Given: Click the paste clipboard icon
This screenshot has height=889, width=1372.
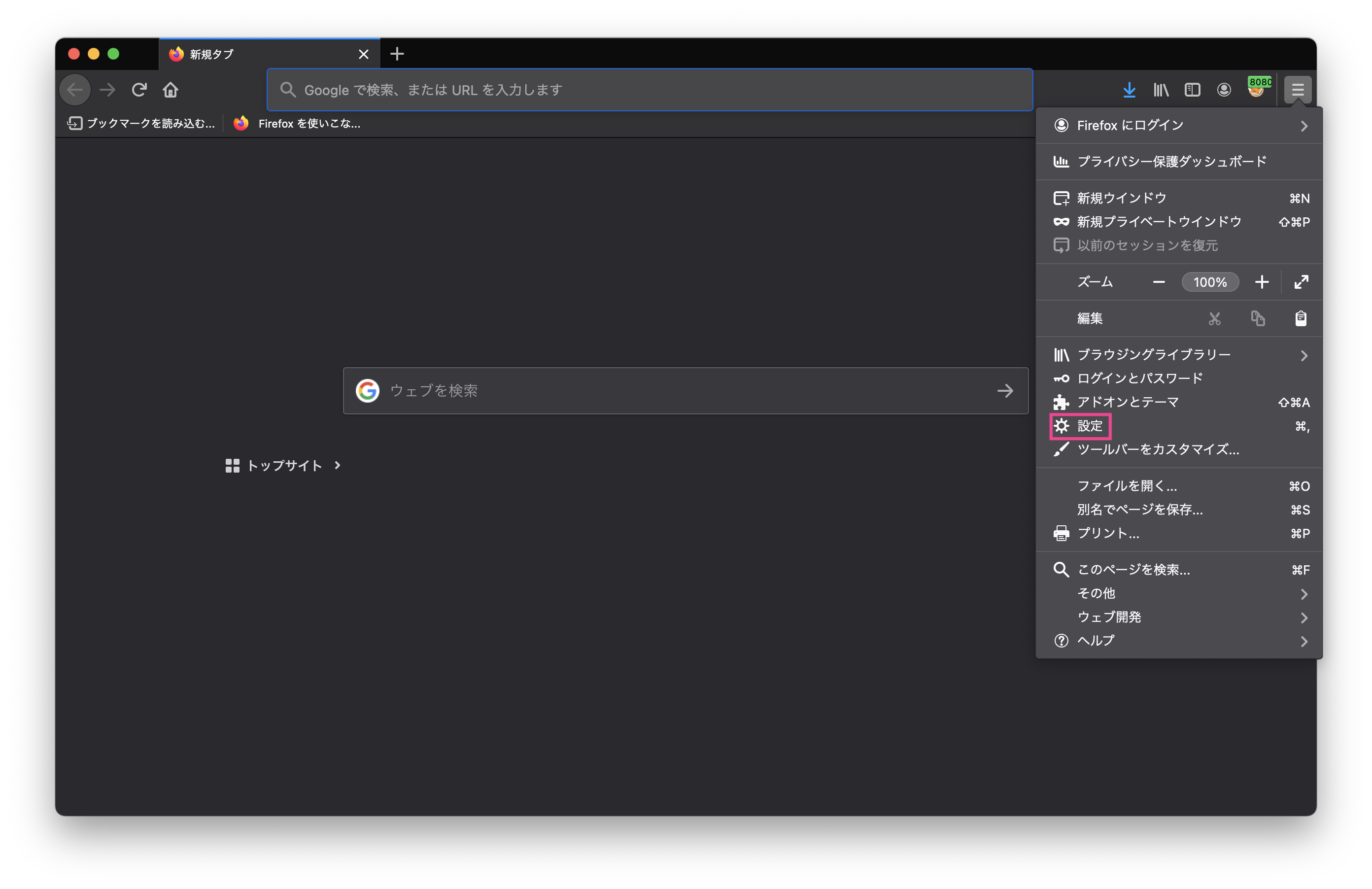Looking at the screenshot, I should pyautogui.click(x=1301, y=318).
